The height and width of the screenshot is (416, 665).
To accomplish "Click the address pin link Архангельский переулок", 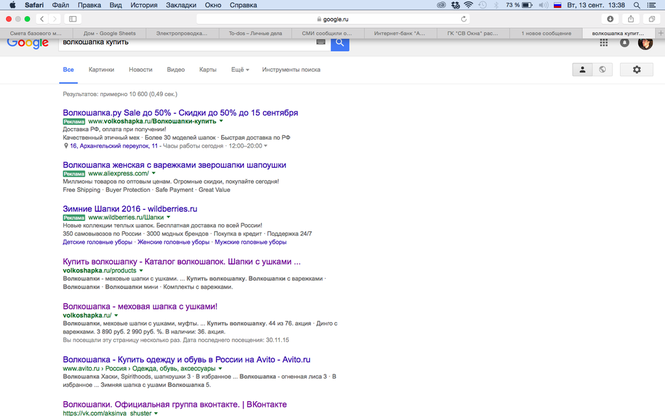I will tap(114, 146).
